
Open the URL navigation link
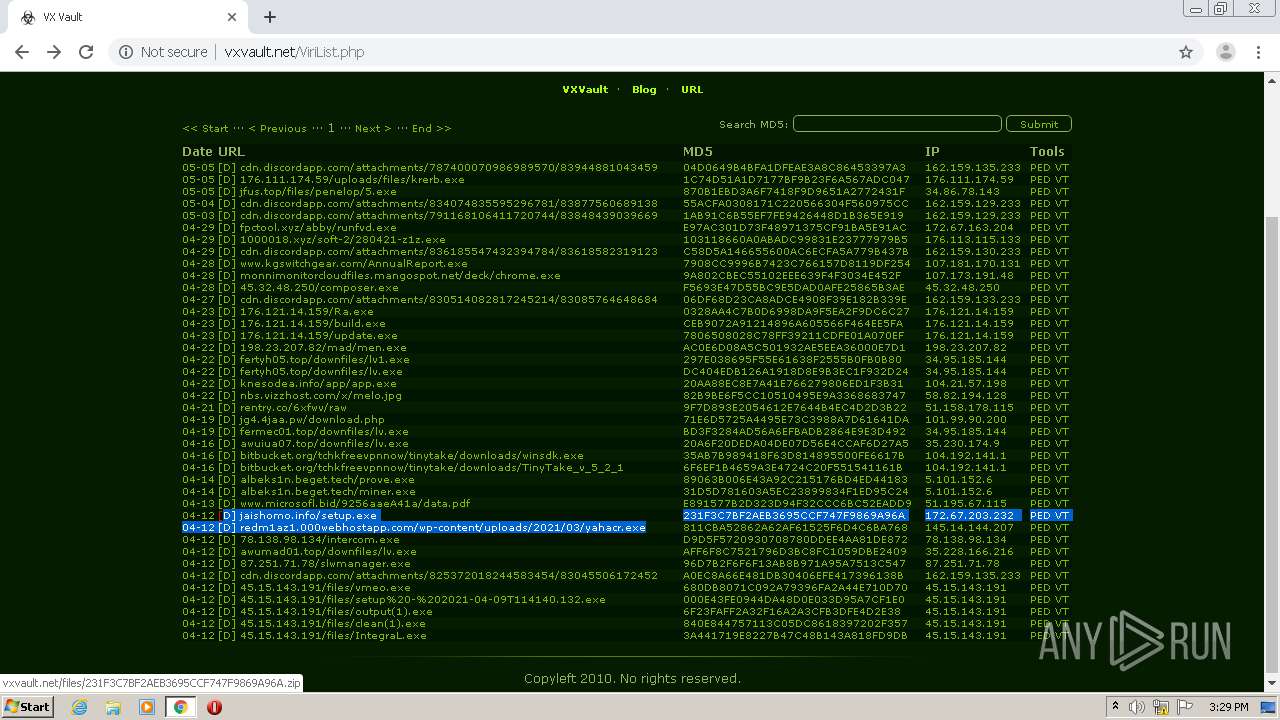692,89
